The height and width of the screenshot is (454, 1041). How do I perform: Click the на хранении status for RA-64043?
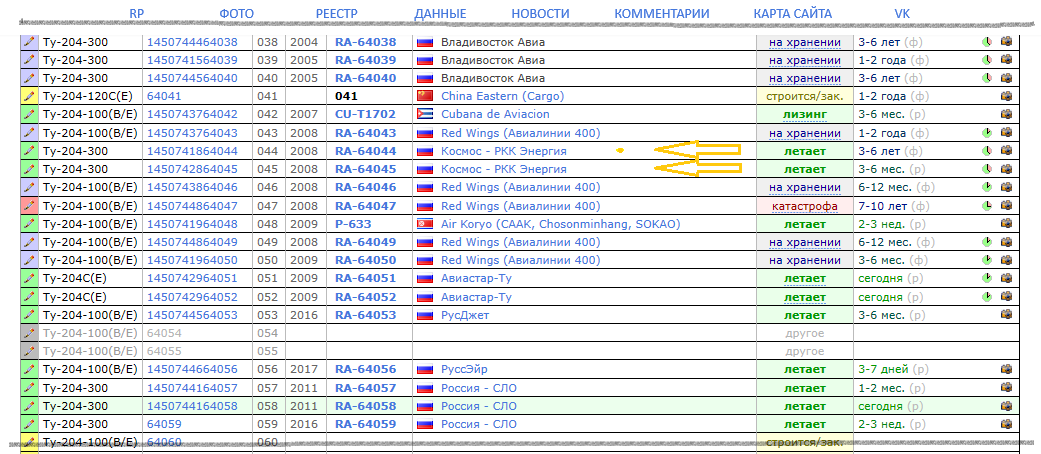[804, 133]
